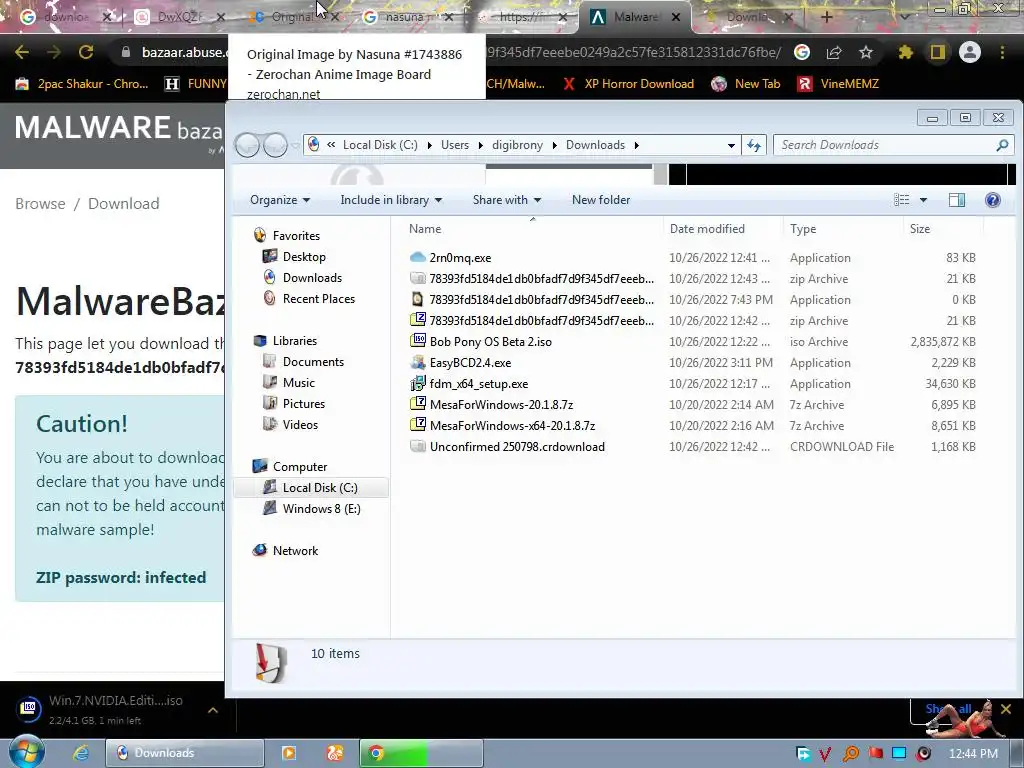Viewport: 1024px width, 768px height.
Task: Click the magnifier in Search Downloads box
Action: (x=1002, y=145)
